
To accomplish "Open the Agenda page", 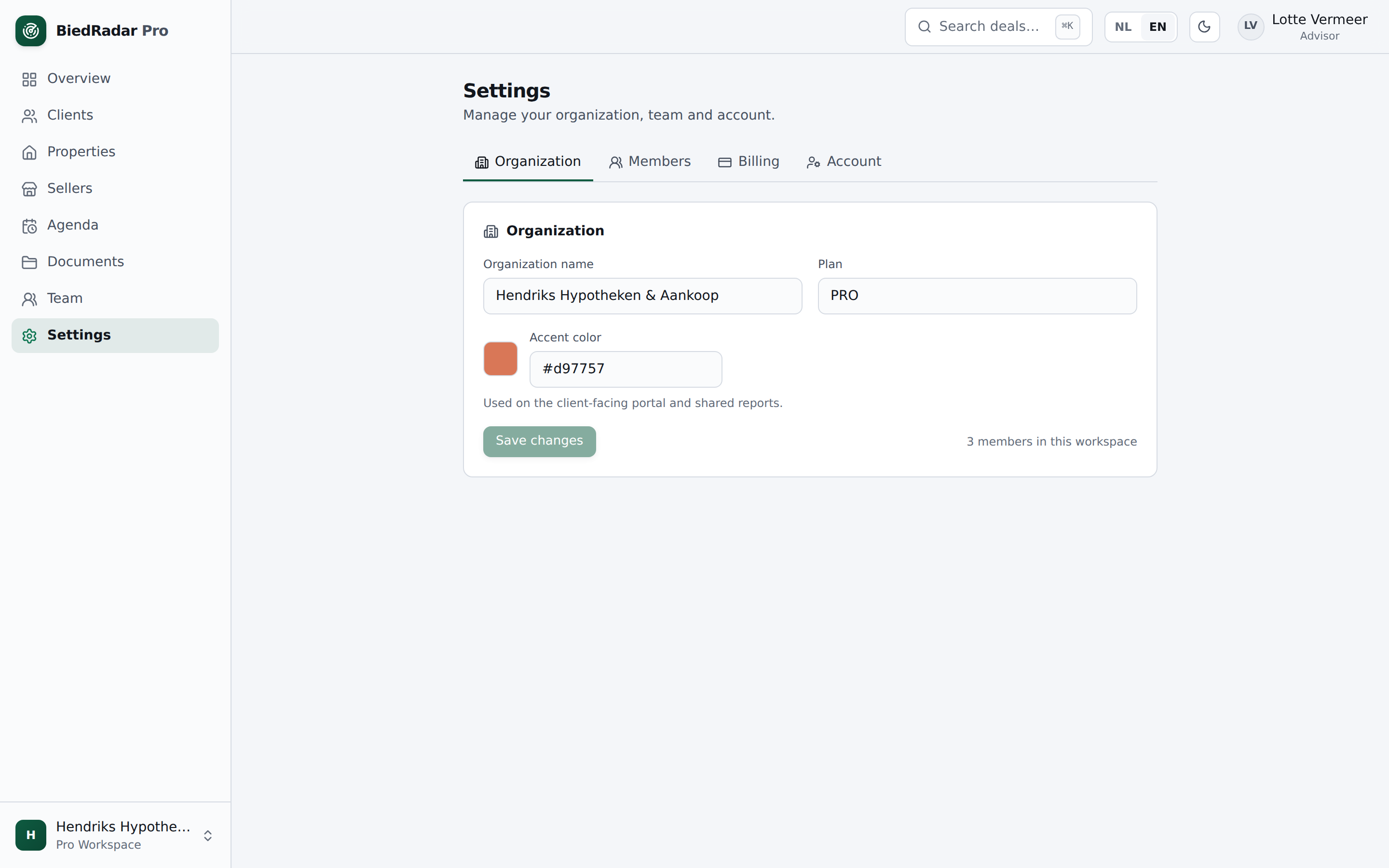I will point(115,226).
